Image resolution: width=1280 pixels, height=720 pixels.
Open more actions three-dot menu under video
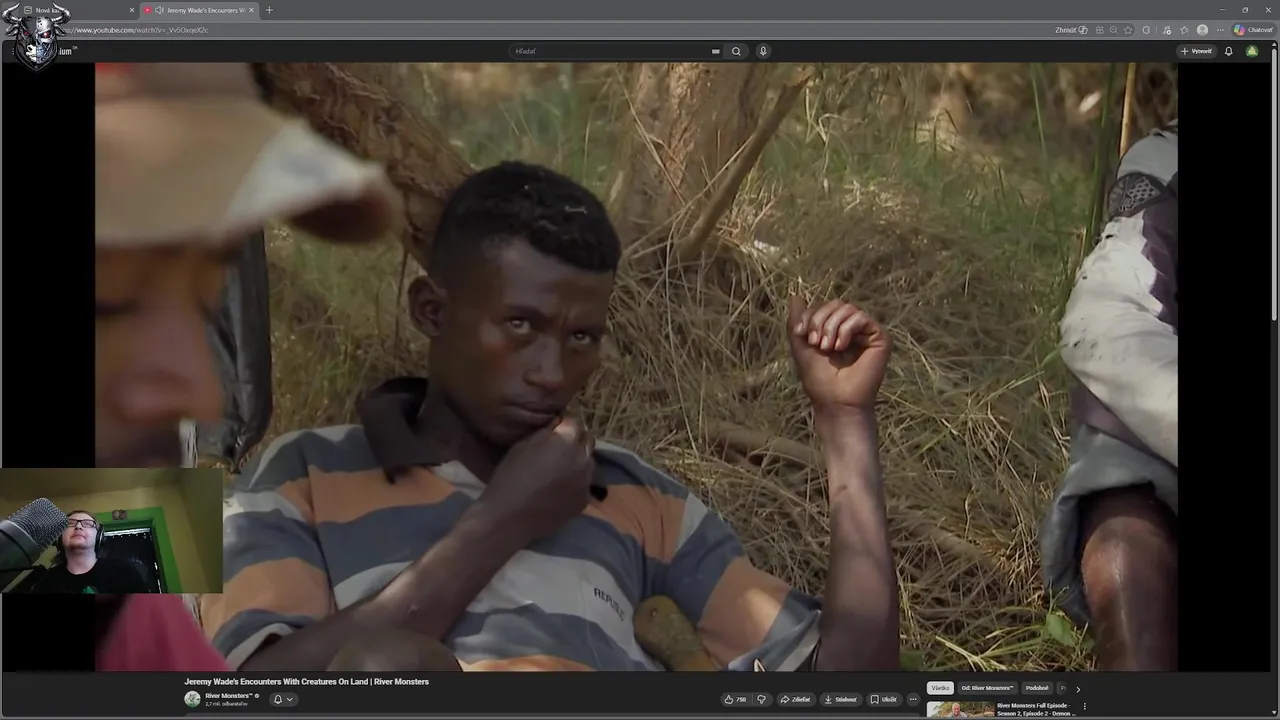(x=913, y=699)
